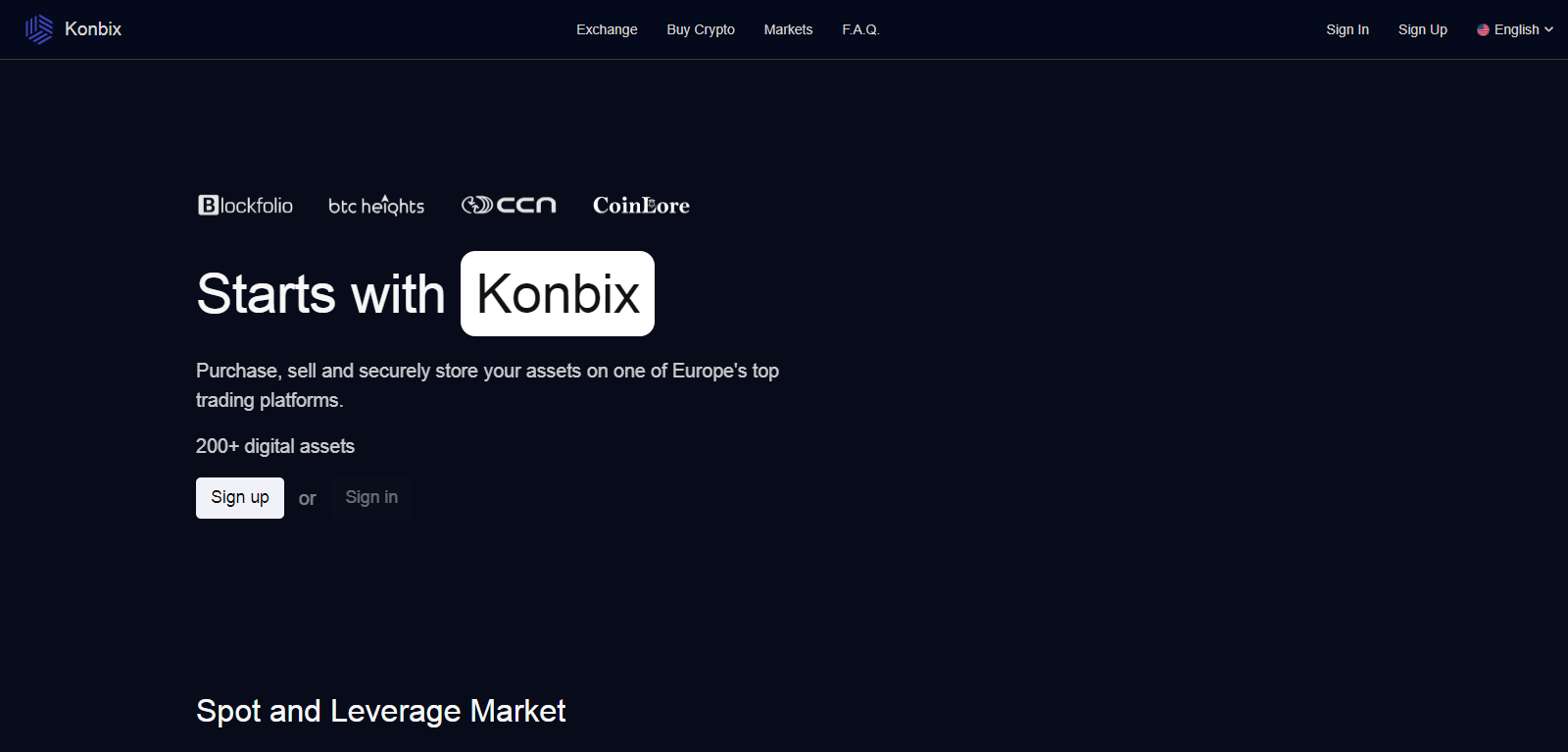Open the F.A.Q. page
Screen dimensions: 1568x752
(x=860, y=29)
